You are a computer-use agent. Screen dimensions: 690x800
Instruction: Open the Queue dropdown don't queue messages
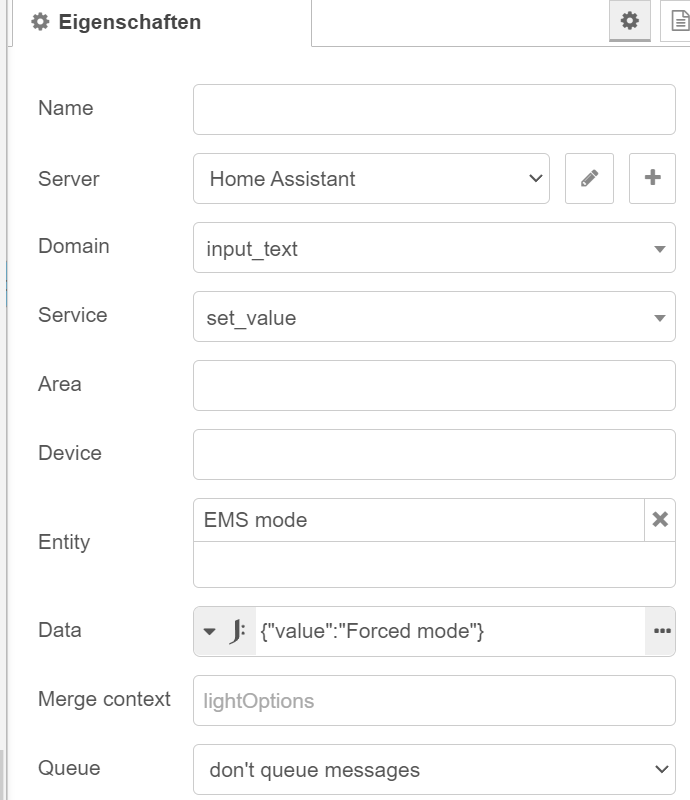click(434, 769)
